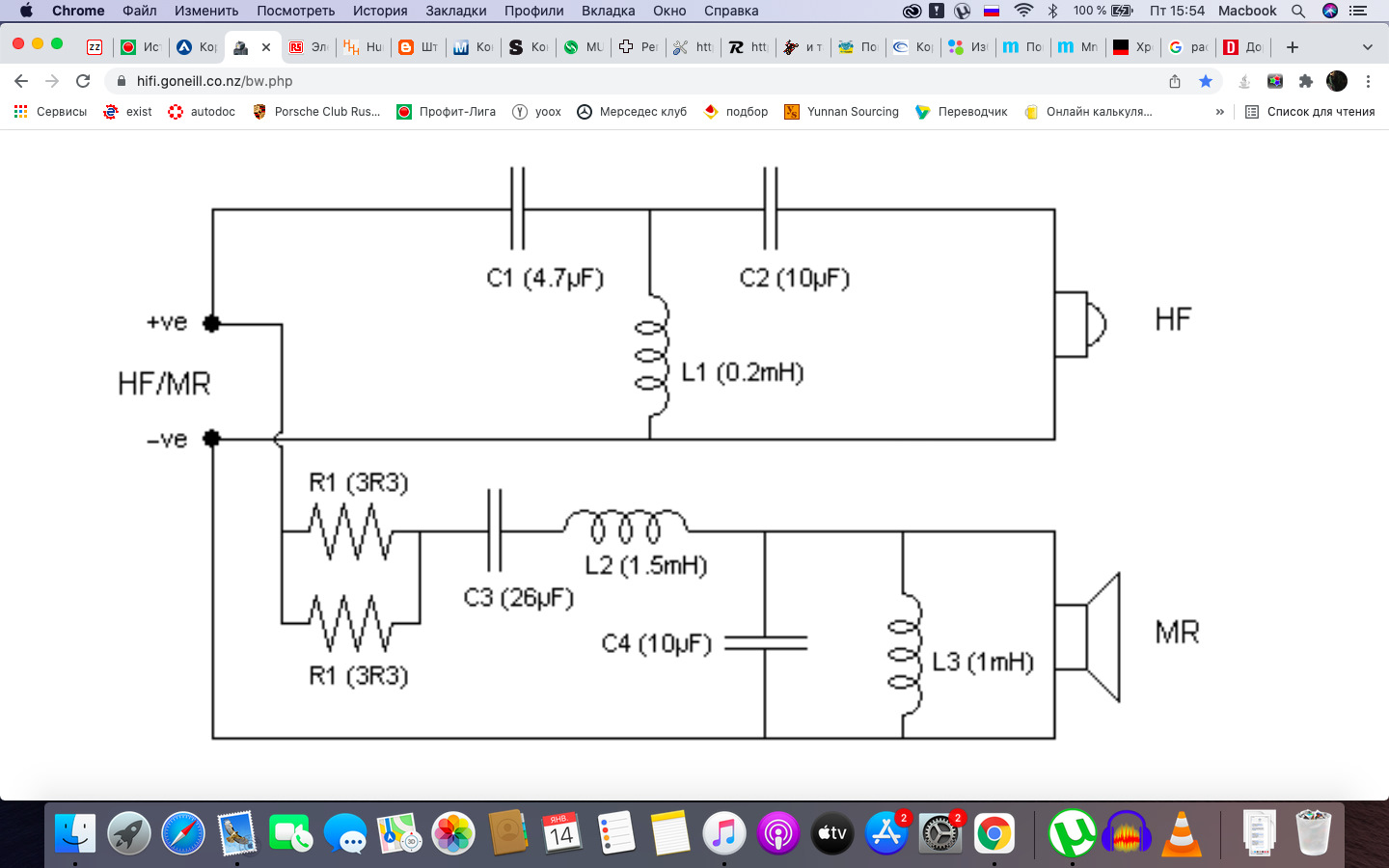
Task: Open Messages from the Dock
Action: 345,833
